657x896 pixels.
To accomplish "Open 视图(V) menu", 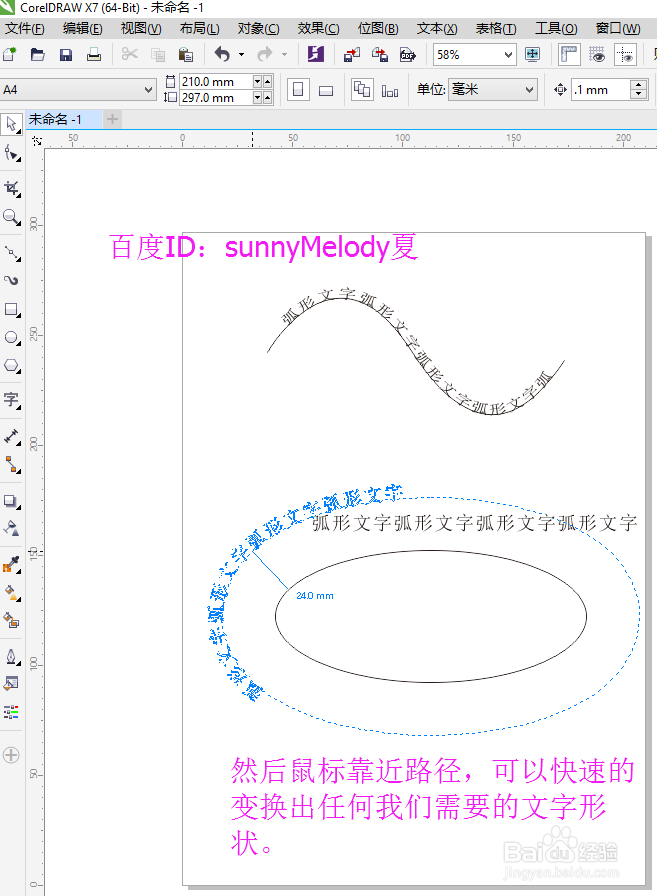I will (x=141, y=28).
